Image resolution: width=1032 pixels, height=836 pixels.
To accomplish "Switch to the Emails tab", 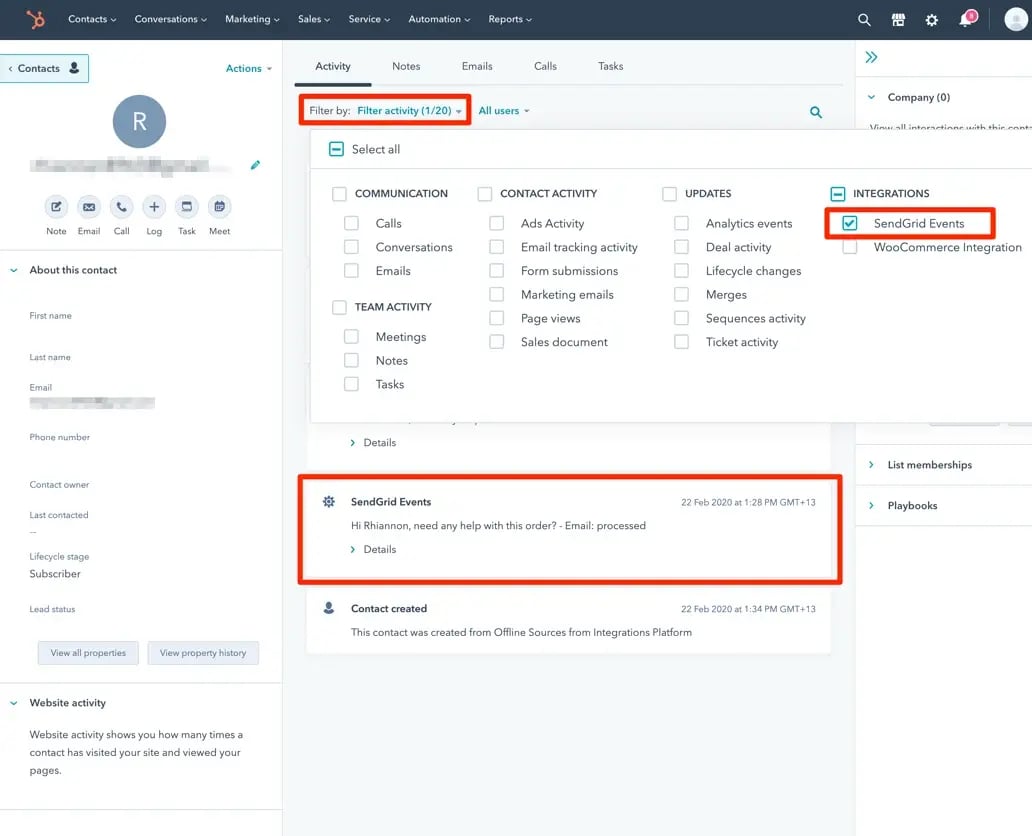I will tap(477, 66).
